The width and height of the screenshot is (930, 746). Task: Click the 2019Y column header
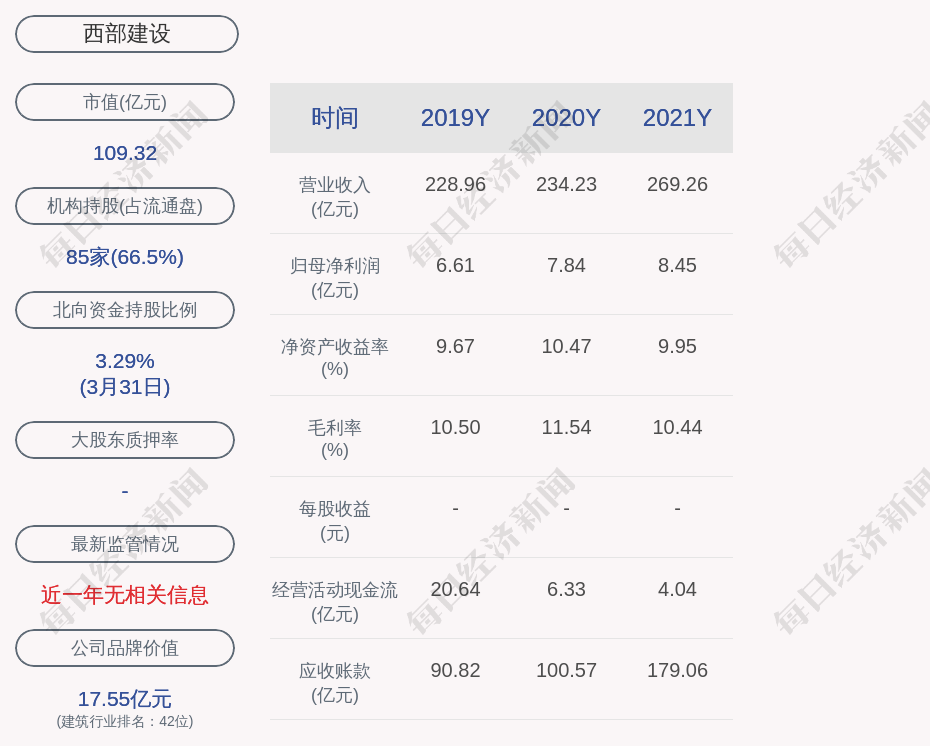tap(456, 118)
